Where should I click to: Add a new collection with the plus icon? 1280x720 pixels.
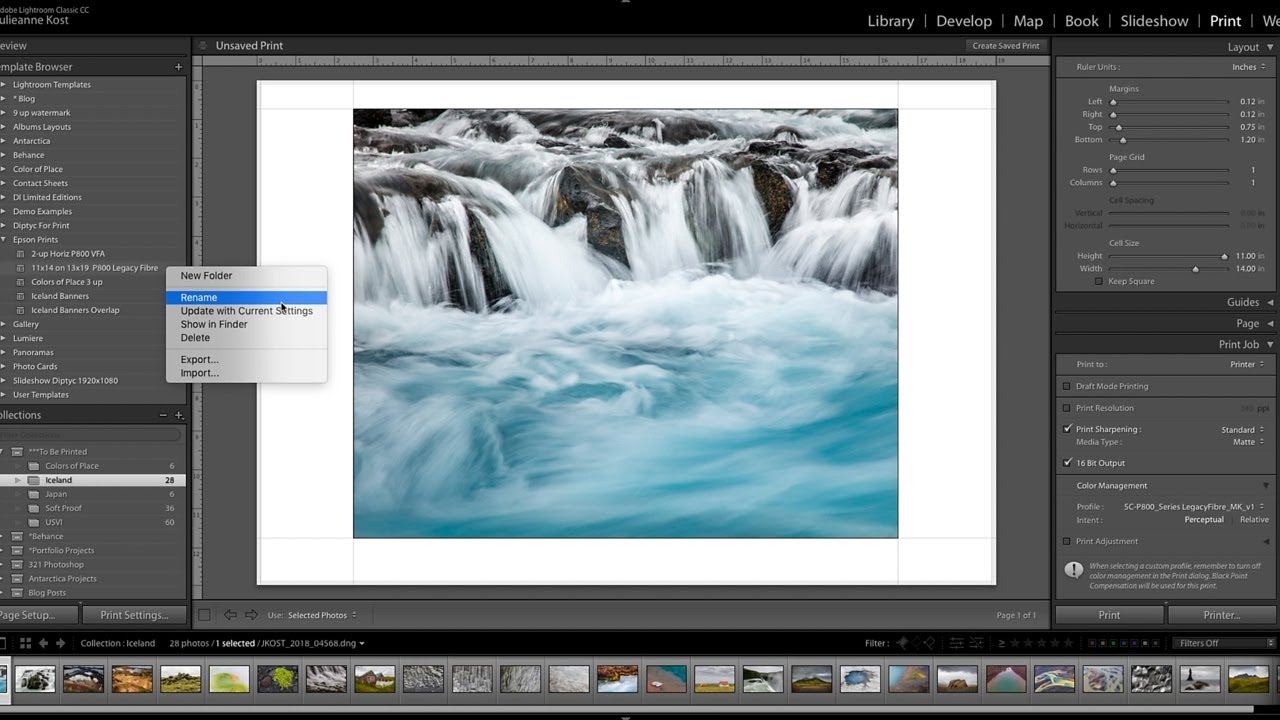(179, 415)
